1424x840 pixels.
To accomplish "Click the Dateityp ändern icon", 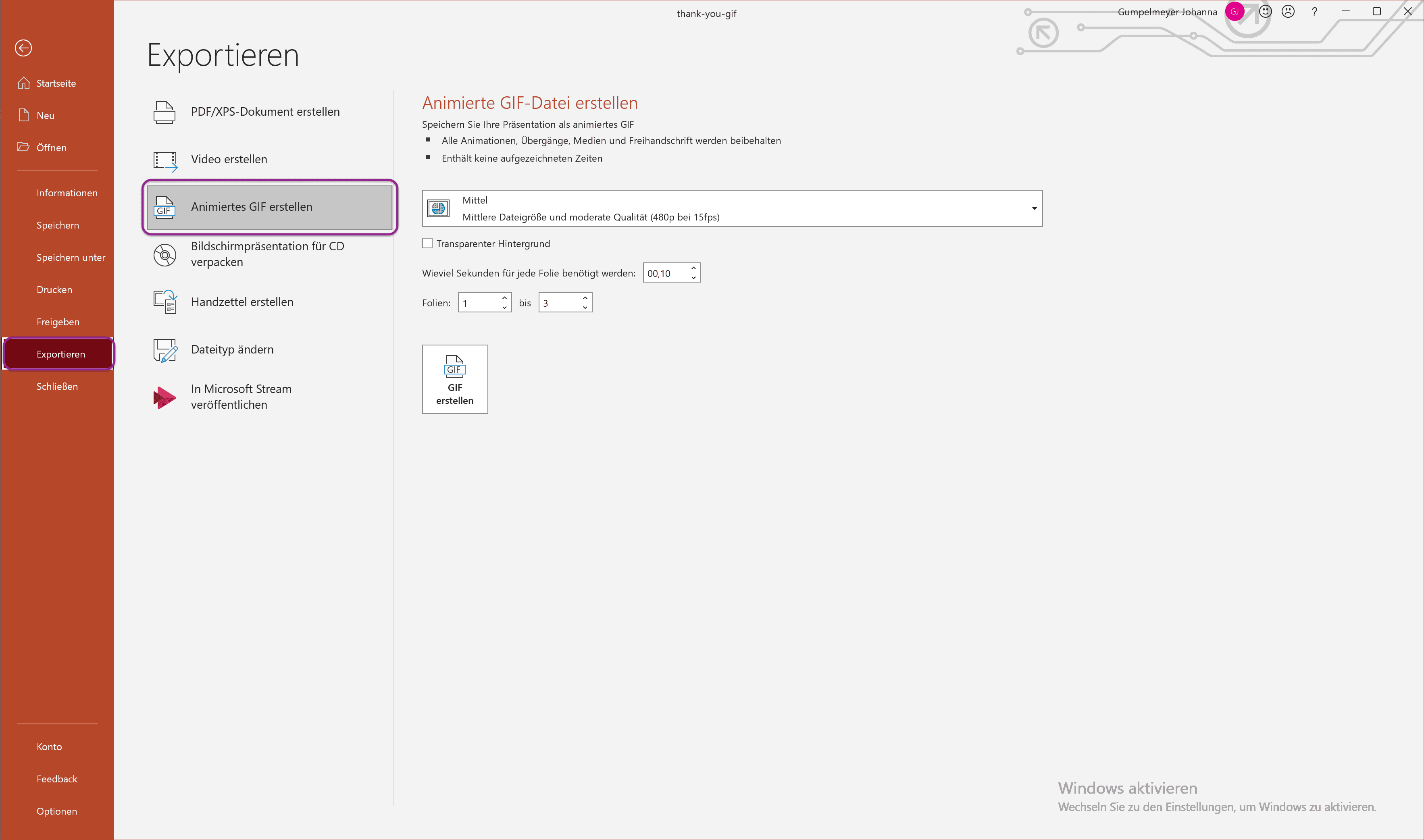I will (165, 350).
